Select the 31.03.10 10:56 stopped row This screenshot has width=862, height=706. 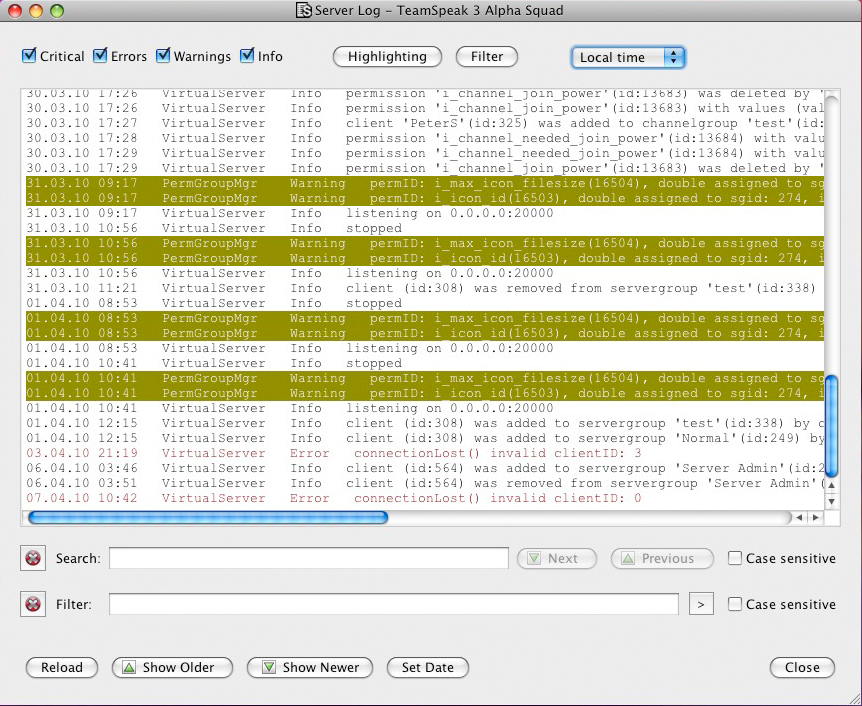425,228
